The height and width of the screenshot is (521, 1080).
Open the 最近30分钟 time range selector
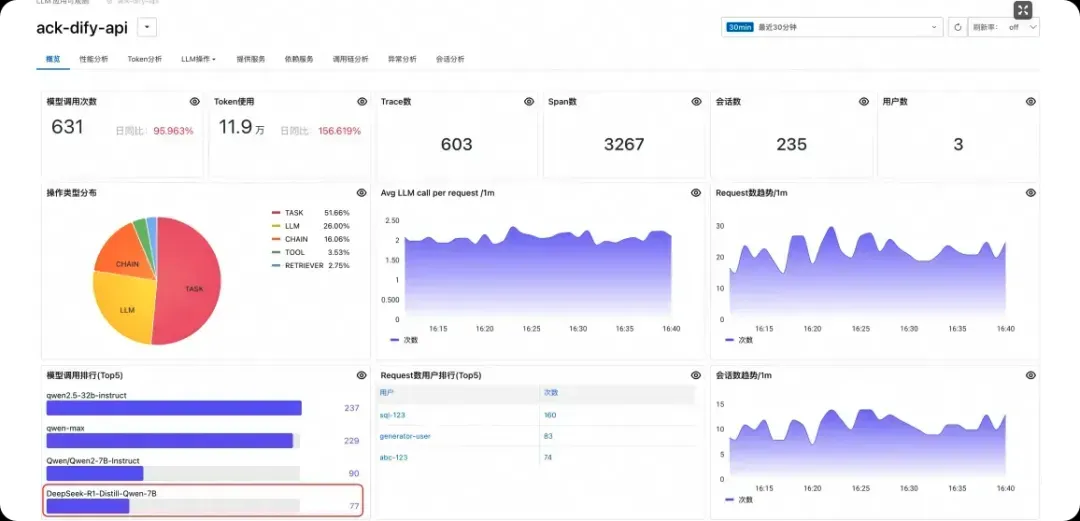coord(832,28)
